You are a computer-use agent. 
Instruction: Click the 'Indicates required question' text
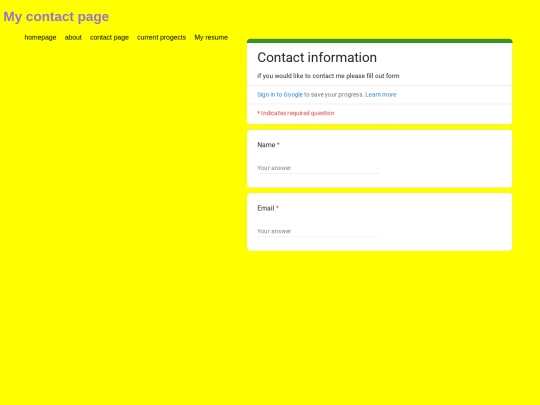coord(296,113)
